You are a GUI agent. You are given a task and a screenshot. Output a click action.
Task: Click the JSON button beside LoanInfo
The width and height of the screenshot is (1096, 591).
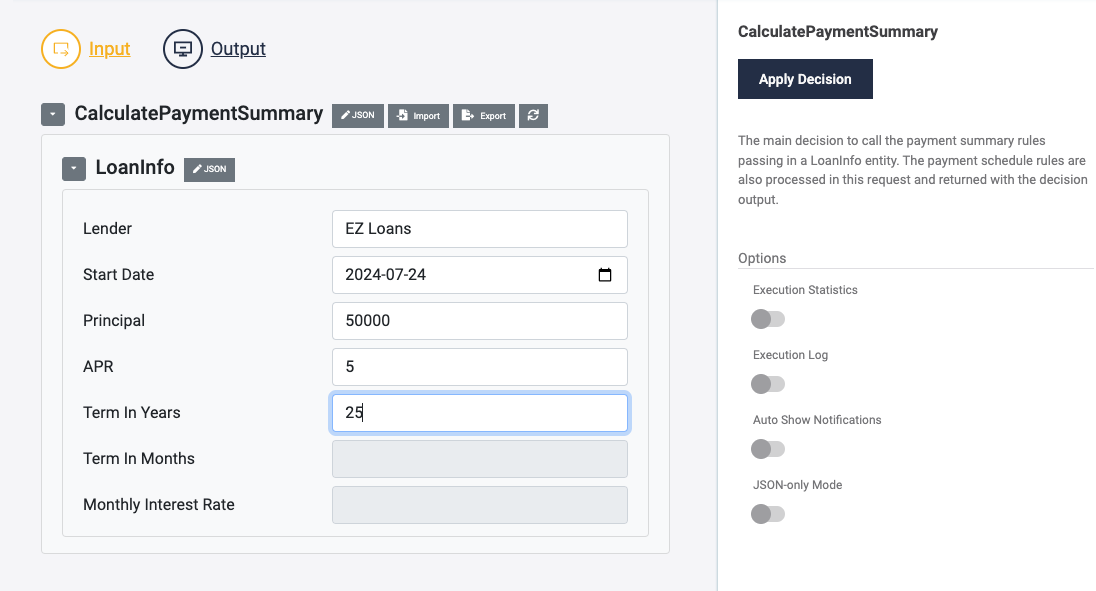pos(209,169)
